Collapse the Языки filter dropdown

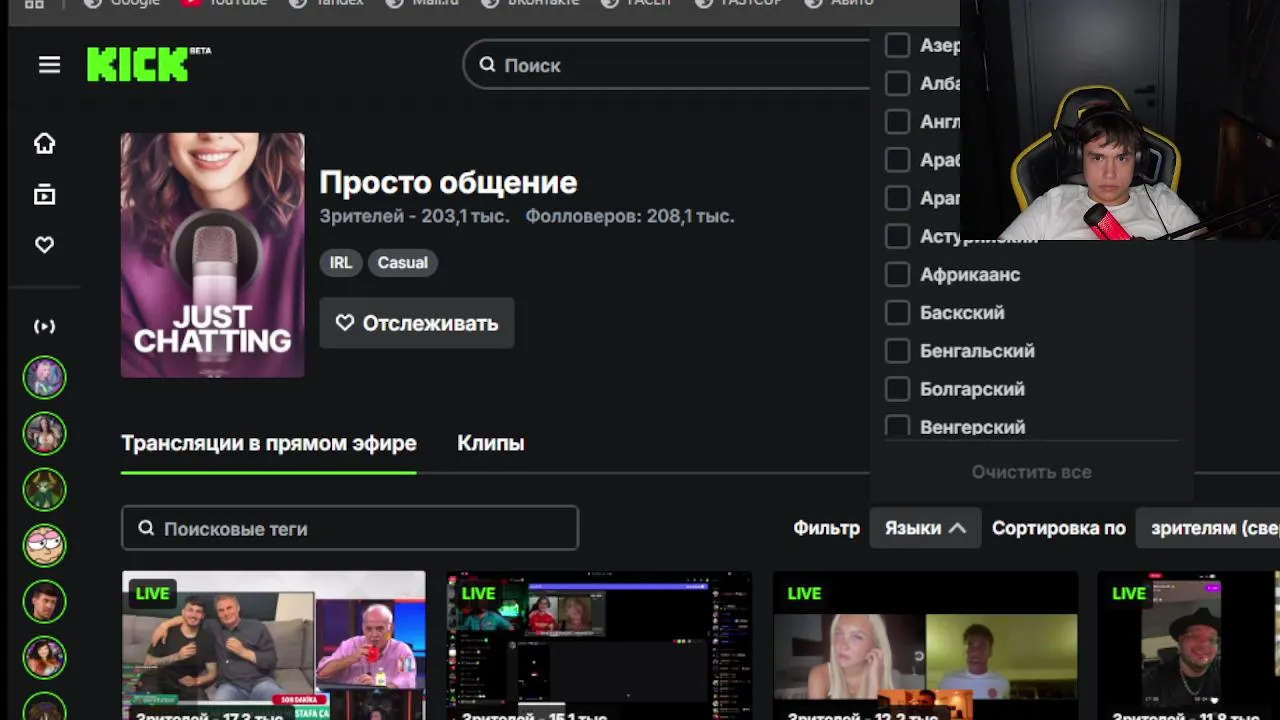925,528
